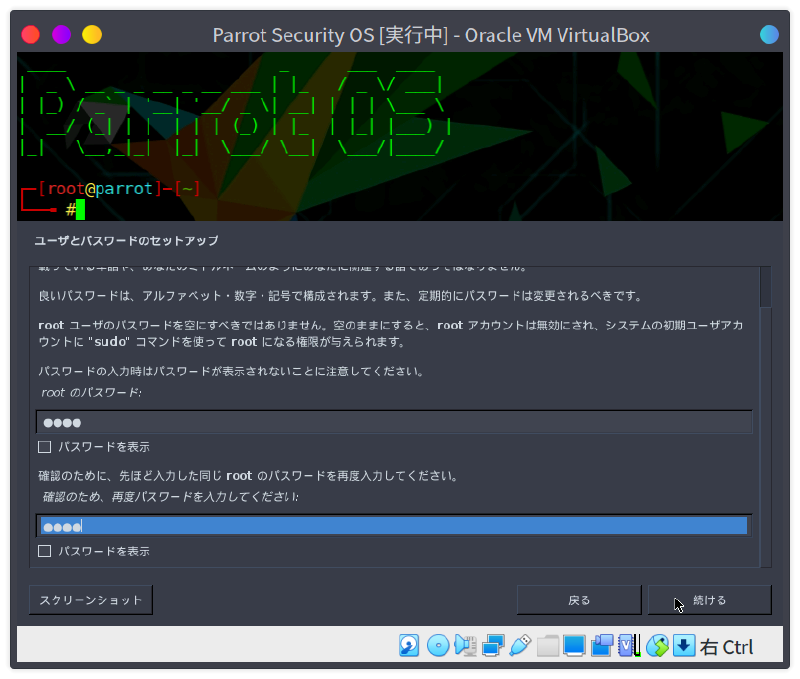
Task: Click the teal VirtualBox title bar icon
Action: point(768,34)
